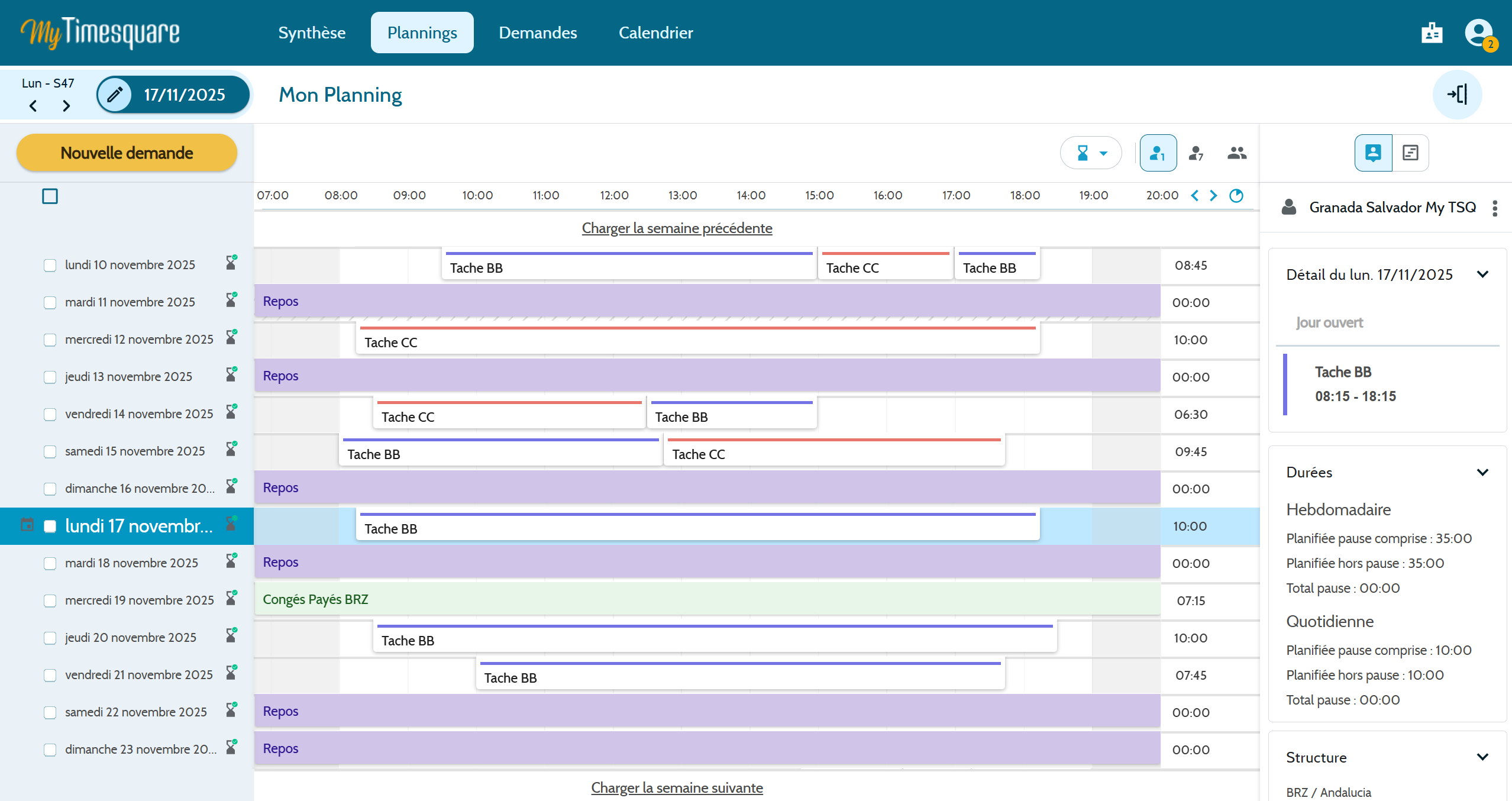Select the Congés Payés BRZ bar on mercredi 19
Viewport: 1512px width, 801px height.
pos(707,599)
